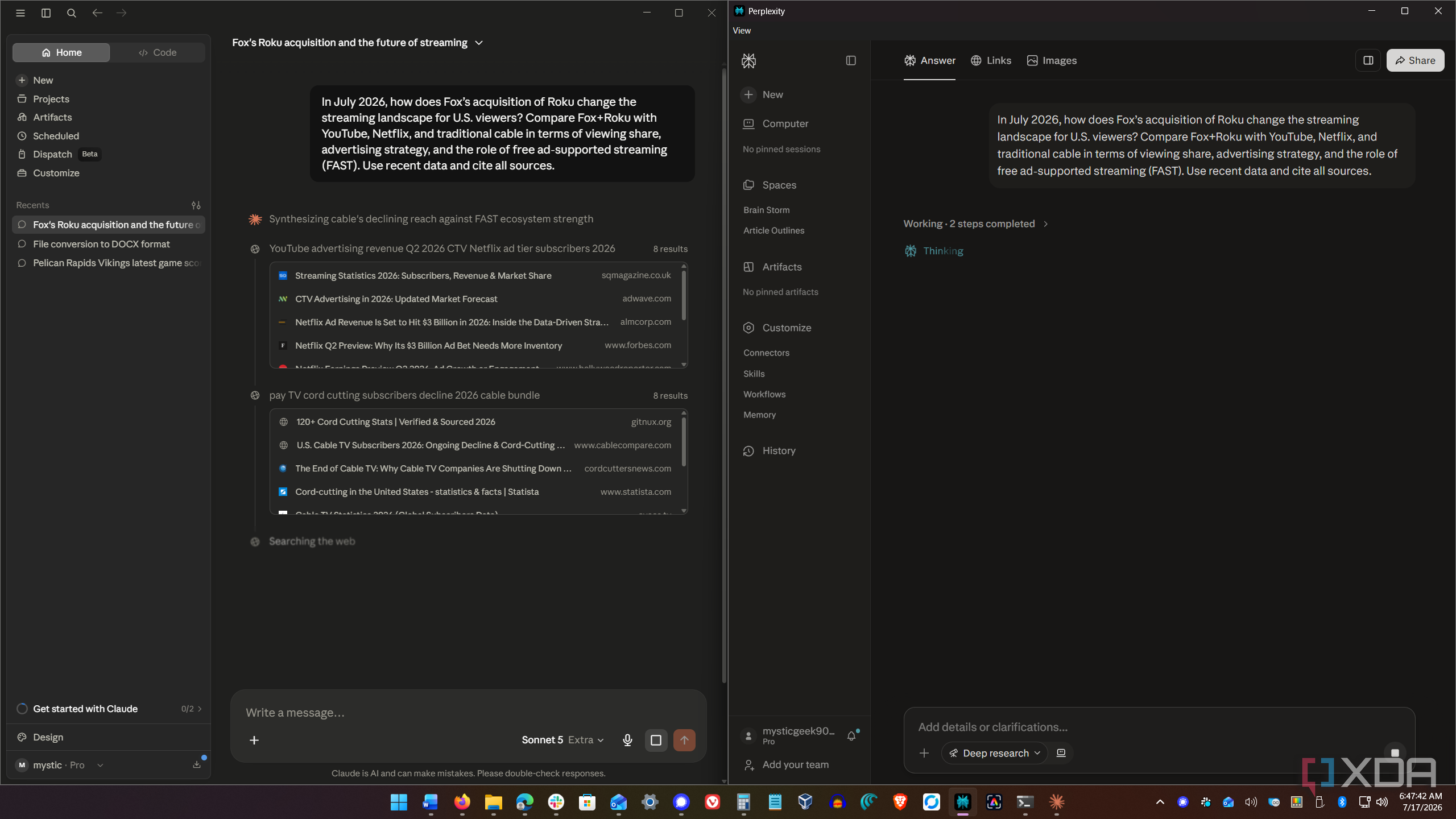Open the 120+ Cord Cutting Stats gitnux result
This screenshot has height=819, width=1456.
click(474, 422)
